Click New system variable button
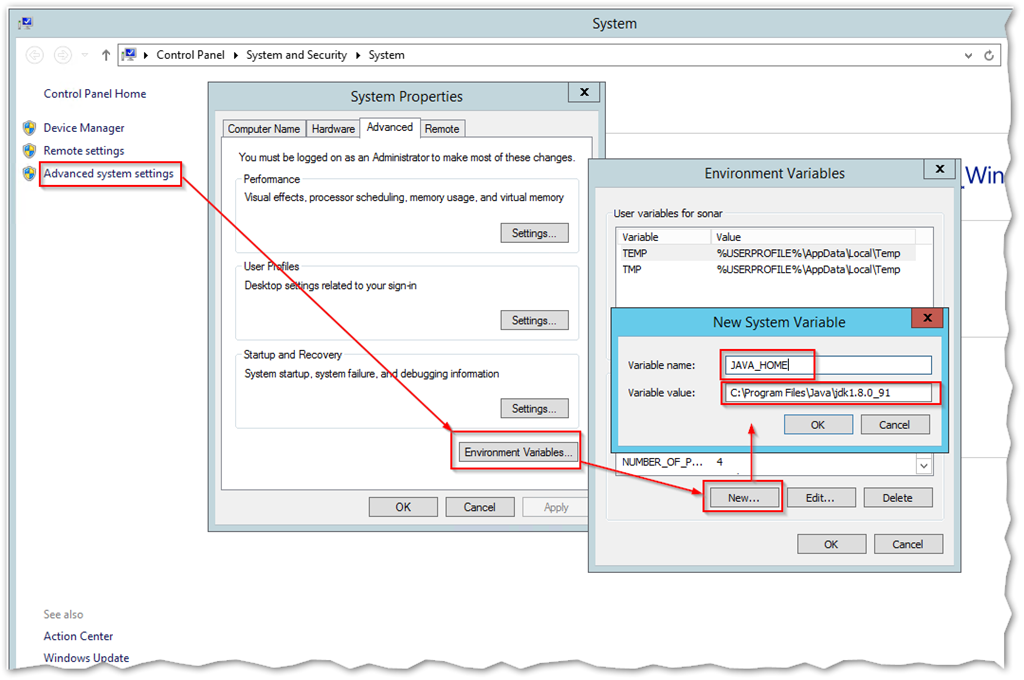Viewport: 1024px width, 680px height. tap(743, 497)
